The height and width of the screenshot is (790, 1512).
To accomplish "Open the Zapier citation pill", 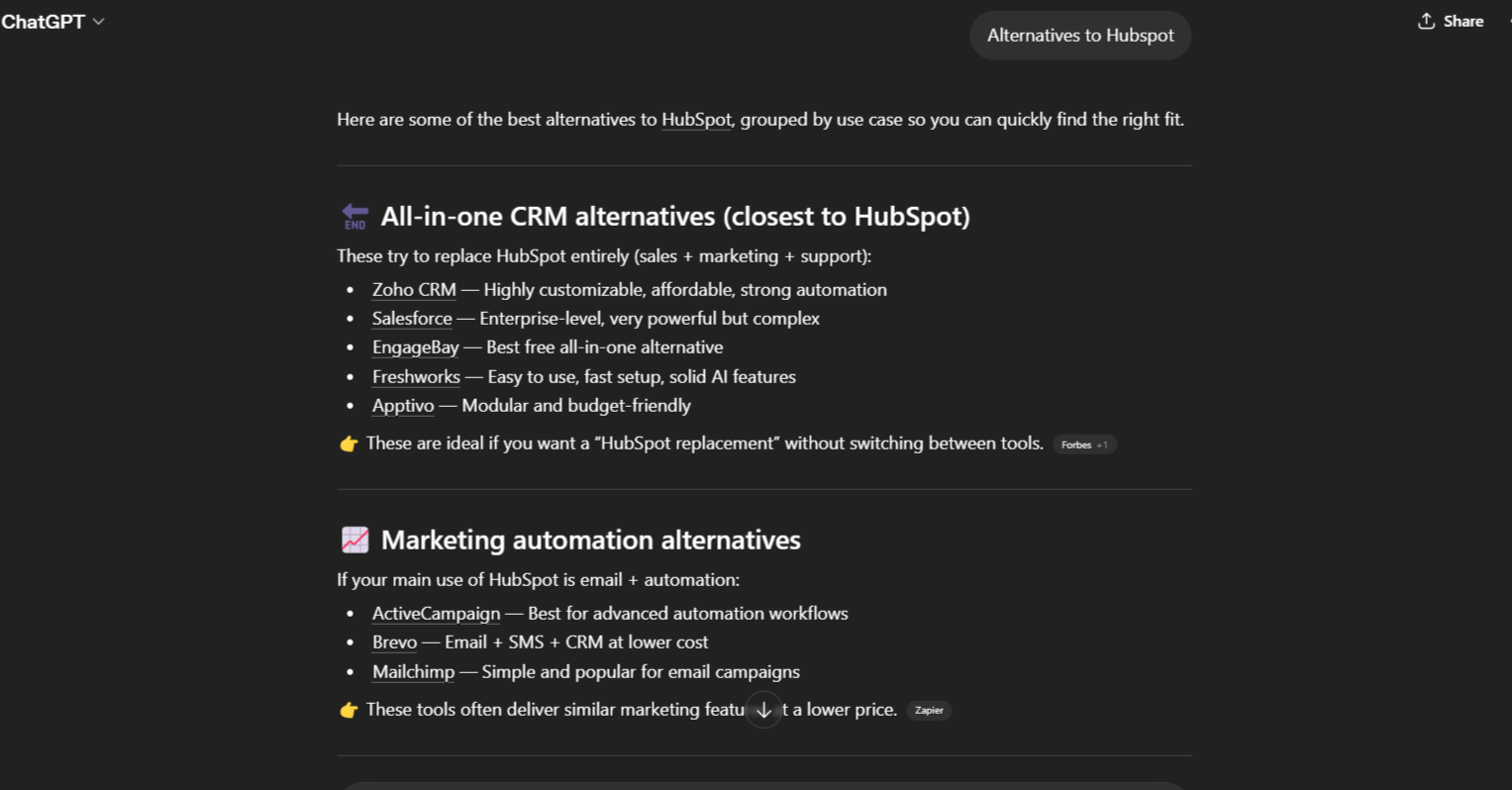I will (928, 710).
